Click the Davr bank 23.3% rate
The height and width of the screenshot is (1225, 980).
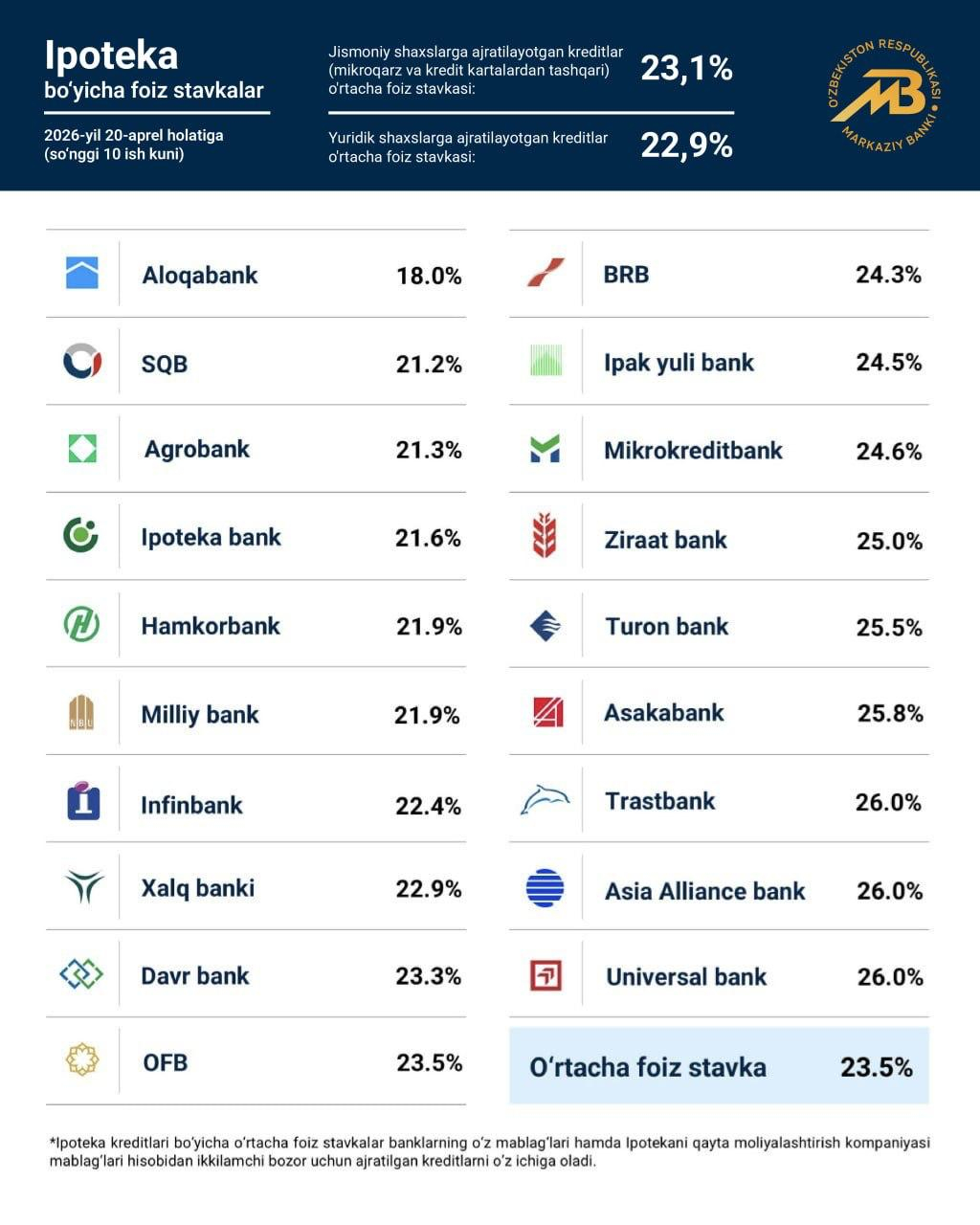(428, 976)
